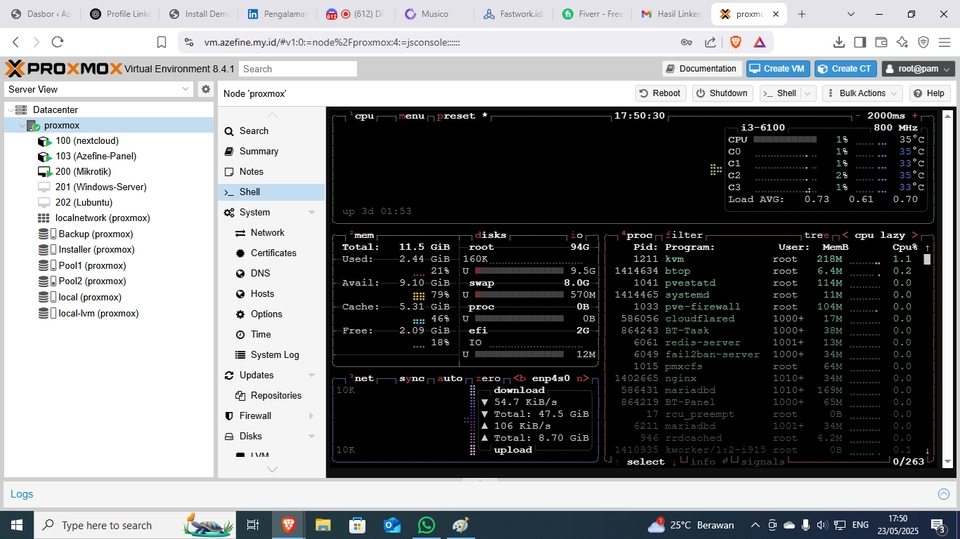Open the Shell button dropdown arrow
The height and width of the screenshot is (539, 960).
pyautogui.click(x=808, y=93)
